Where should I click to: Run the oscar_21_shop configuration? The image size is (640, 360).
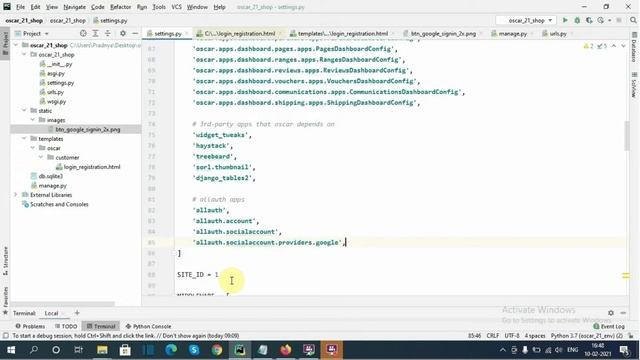click(x=565, y=20)
